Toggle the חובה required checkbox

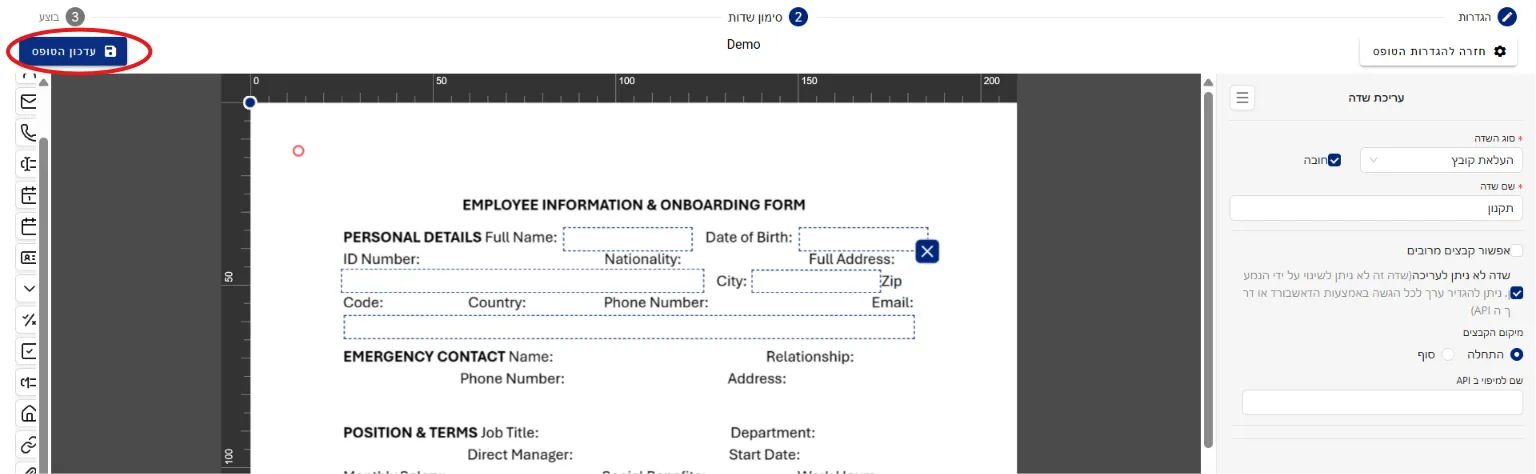1335,160
